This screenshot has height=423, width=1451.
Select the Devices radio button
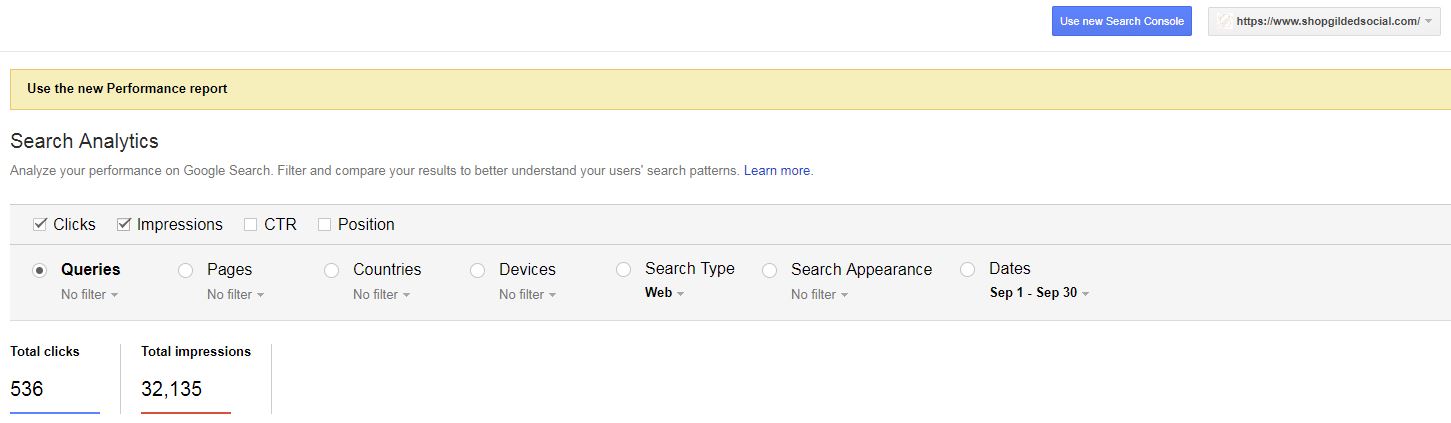click(x=478, y=270)
